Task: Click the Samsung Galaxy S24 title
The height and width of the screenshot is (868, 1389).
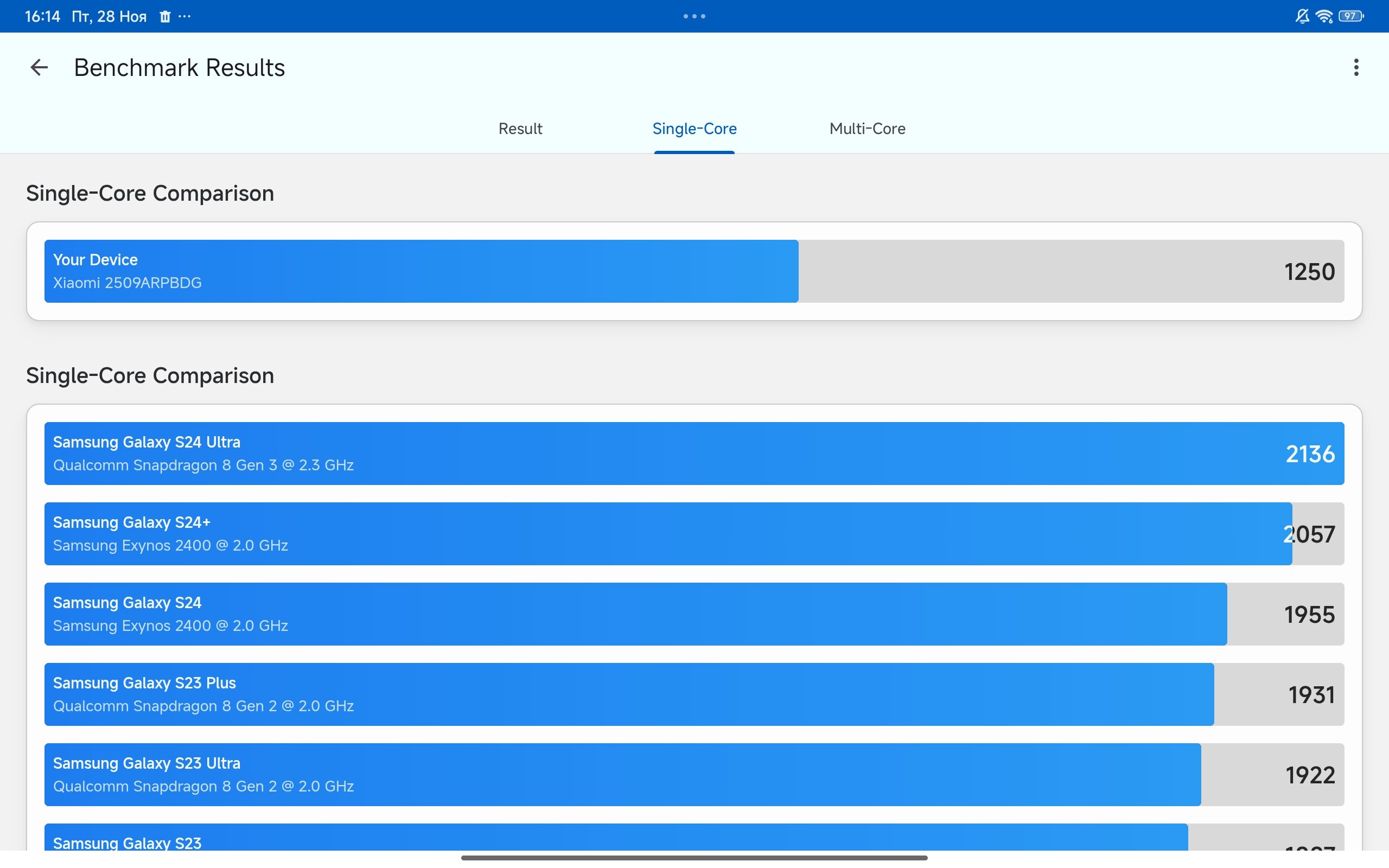Action: point(127,603)
